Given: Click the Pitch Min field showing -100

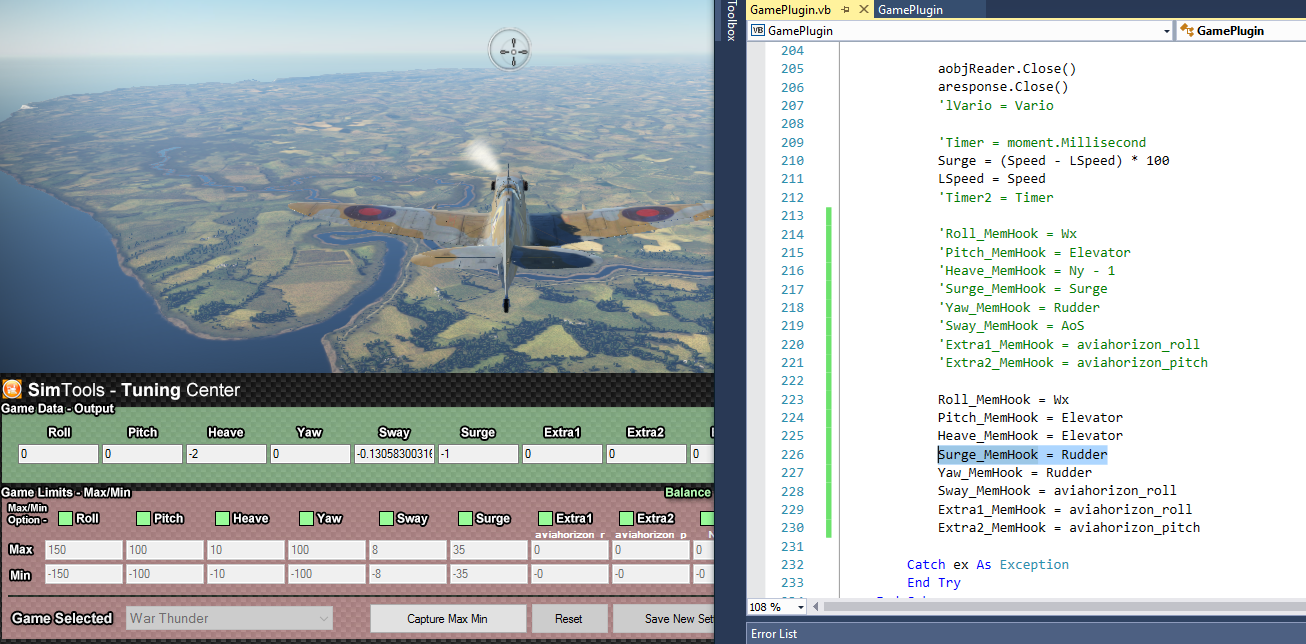Looking at the screenshot, I should [163, 575].
